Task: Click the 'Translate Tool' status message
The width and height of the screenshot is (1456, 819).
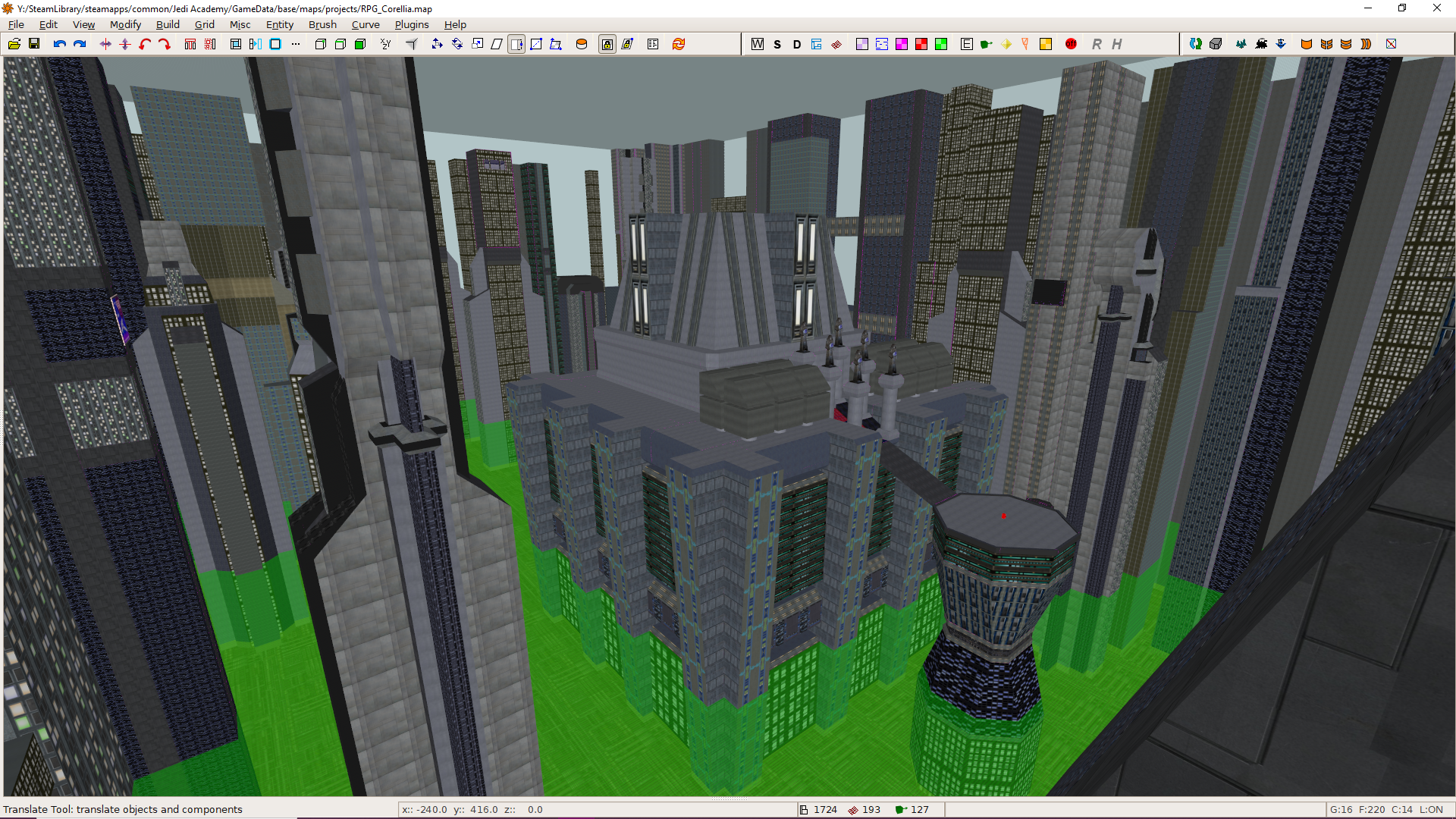Action: click(x=123, y=809)
